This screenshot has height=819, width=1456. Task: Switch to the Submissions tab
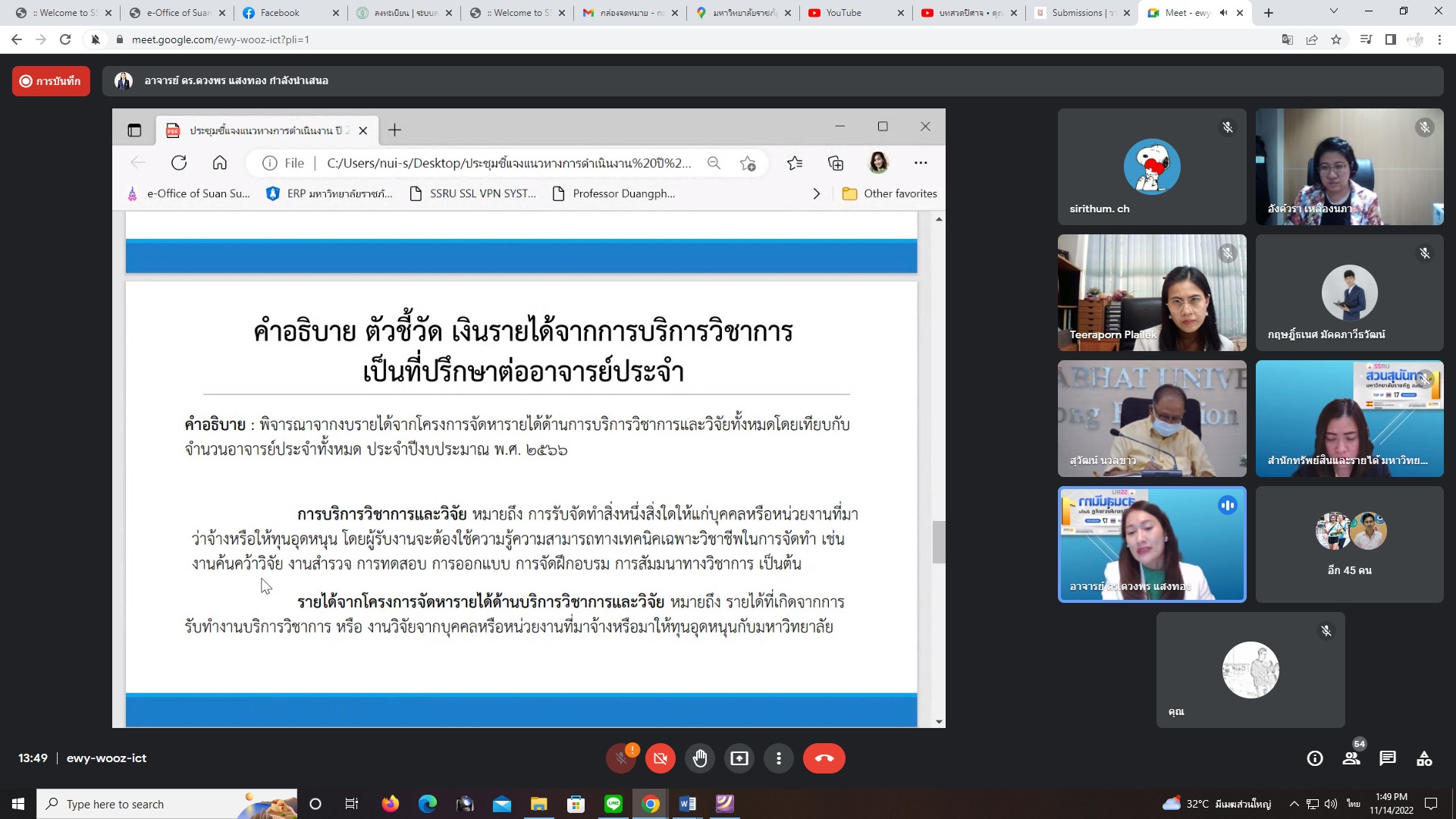[x=1076, y=13]
